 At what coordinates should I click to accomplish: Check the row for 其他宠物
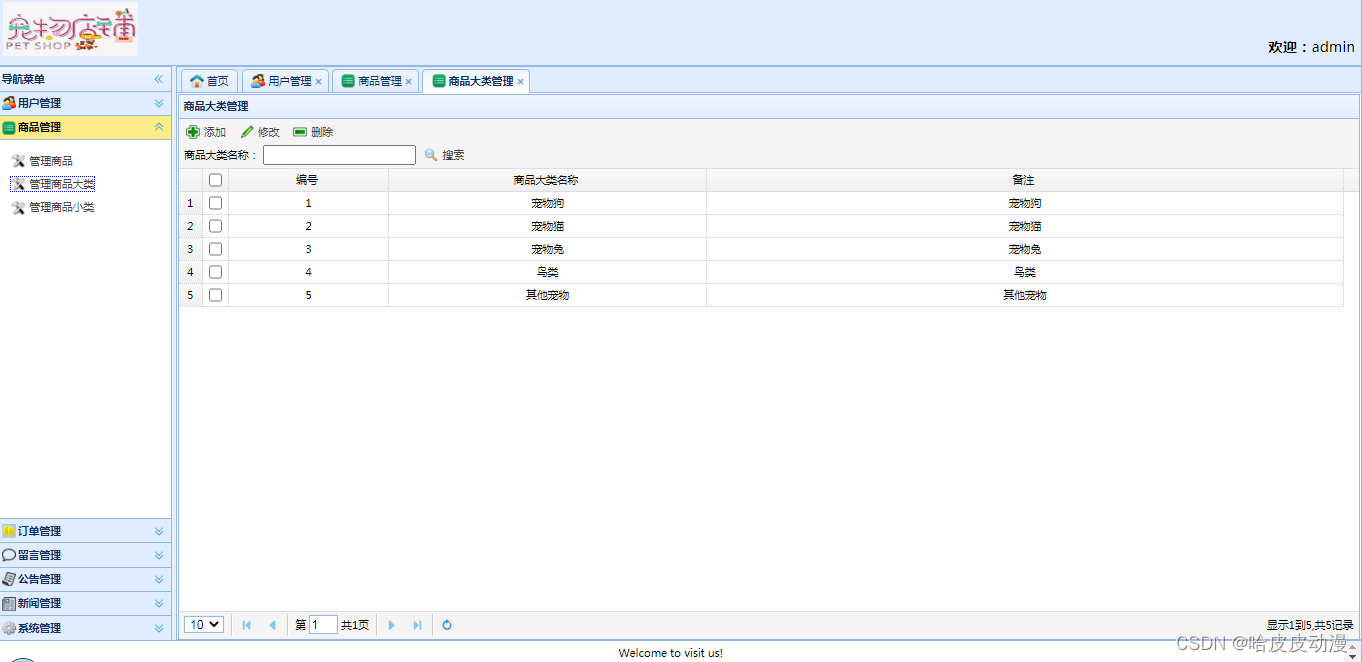[x=215, y=295]
